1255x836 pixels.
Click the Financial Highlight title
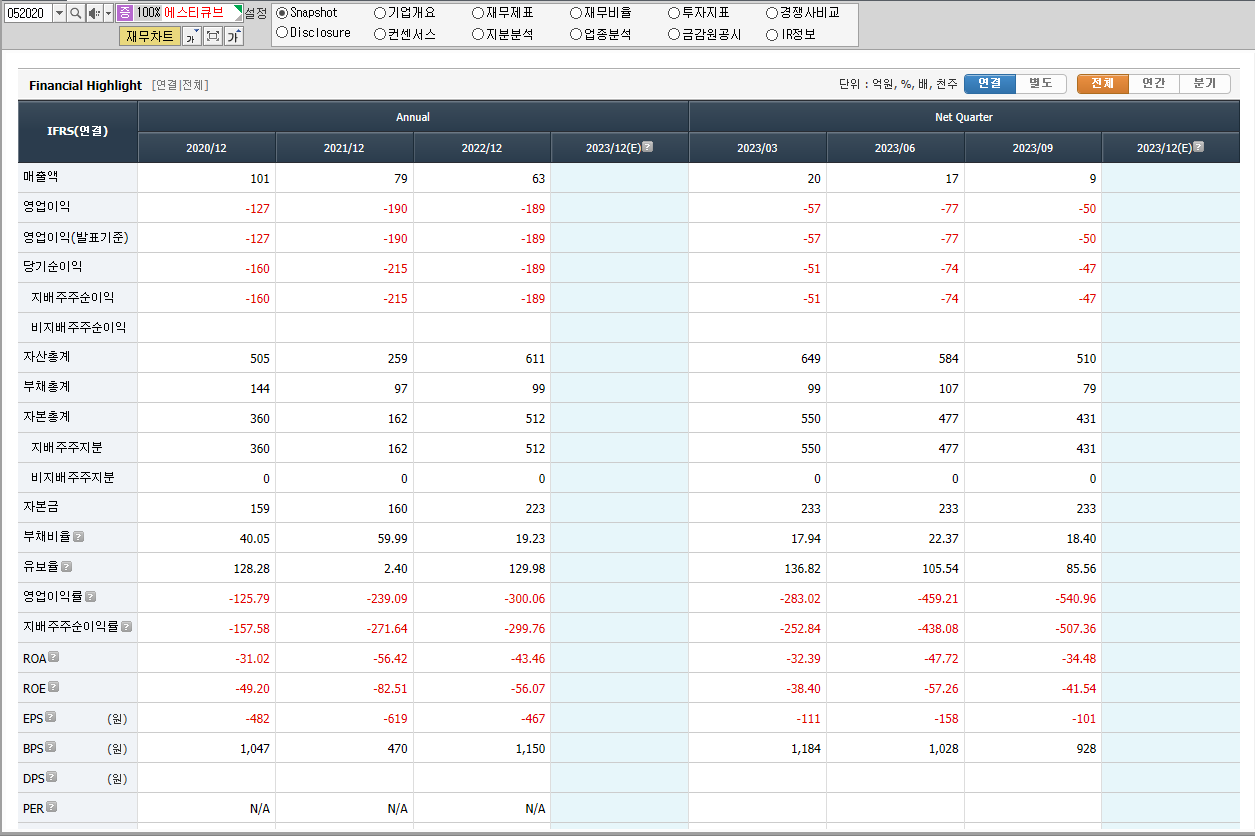tap(85, 85)
